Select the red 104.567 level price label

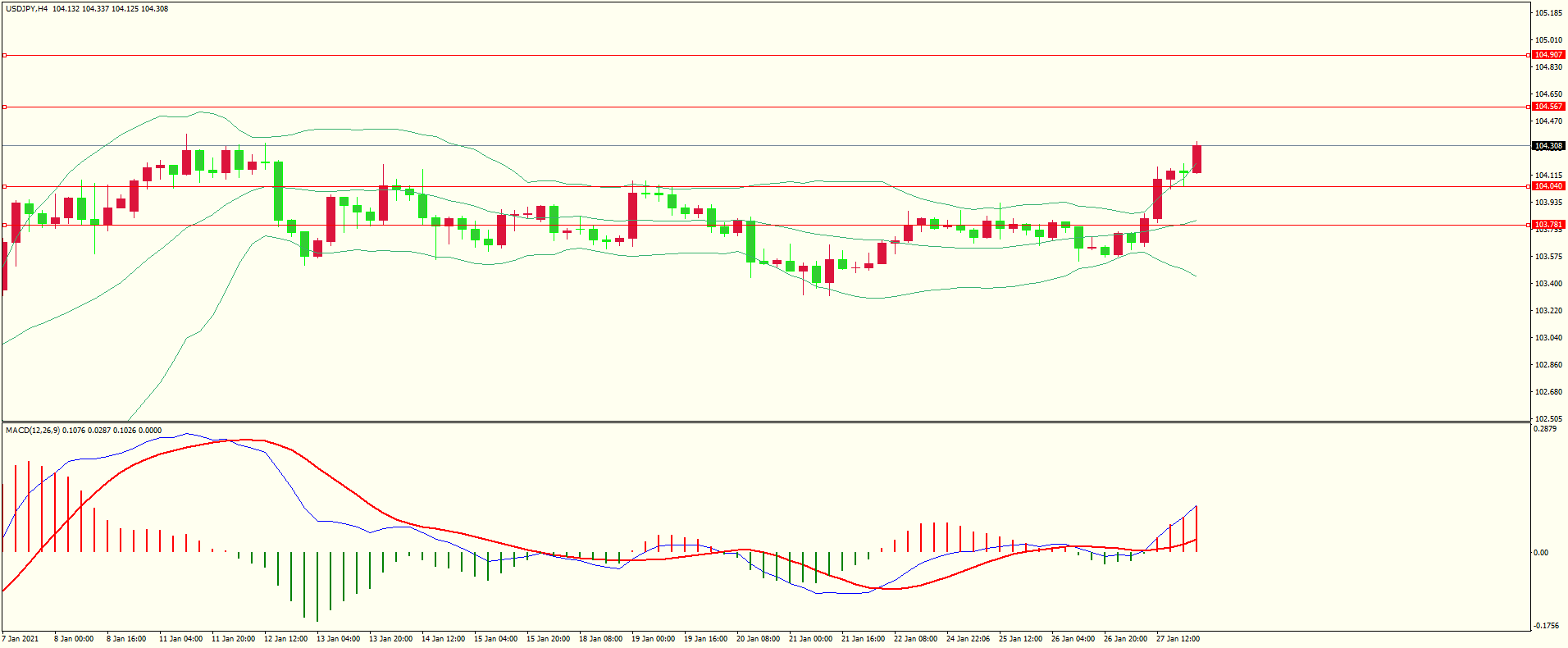click(x=1548, y=107)
